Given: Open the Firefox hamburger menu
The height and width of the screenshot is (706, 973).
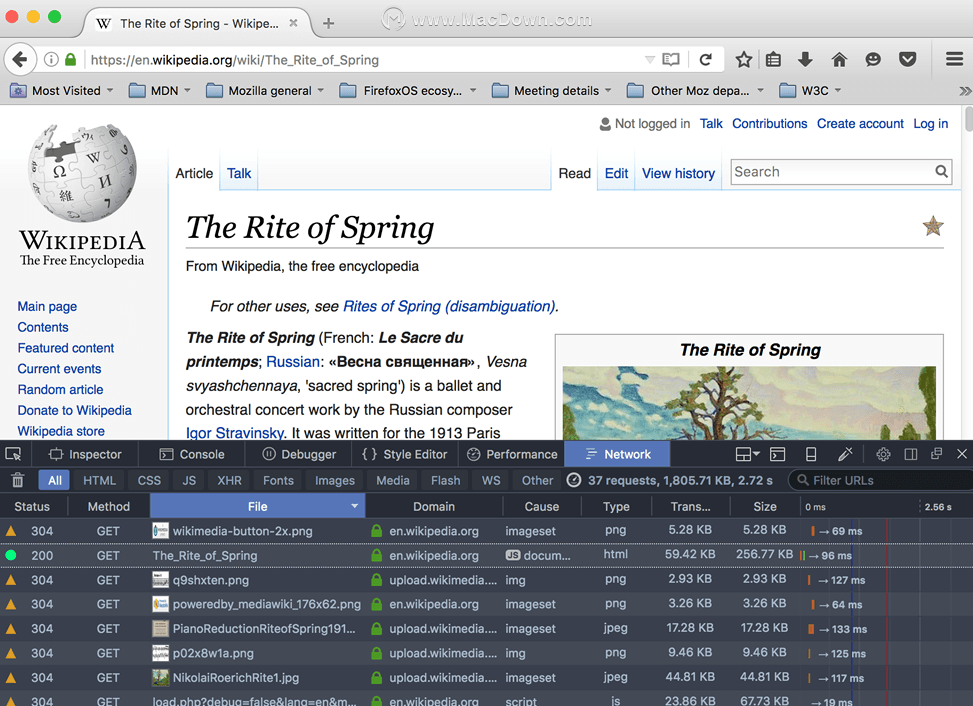Looking at the screenshot, I should [954, 60].
